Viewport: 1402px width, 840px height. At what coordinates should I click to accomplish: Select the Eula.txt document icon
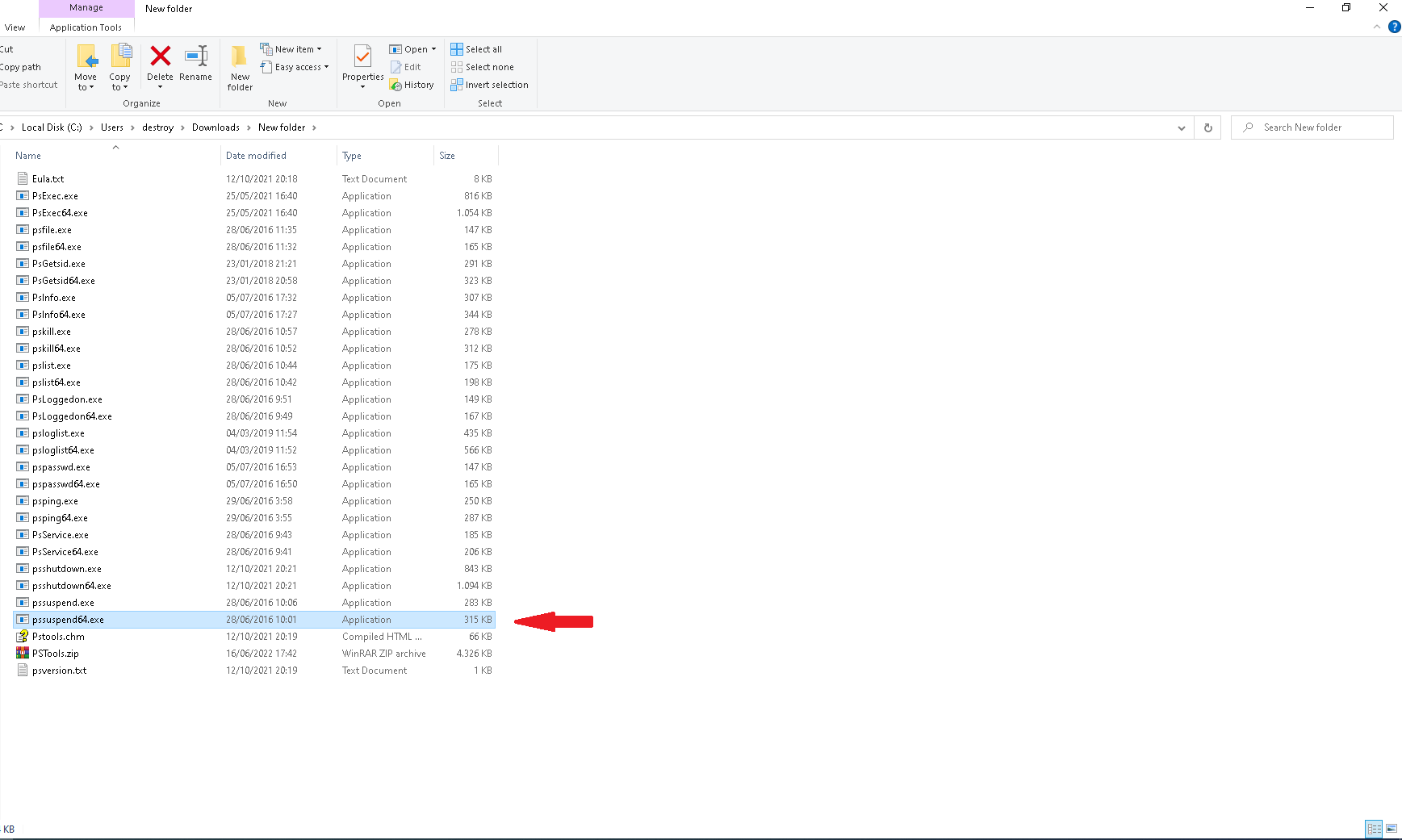tap(23, 179)
